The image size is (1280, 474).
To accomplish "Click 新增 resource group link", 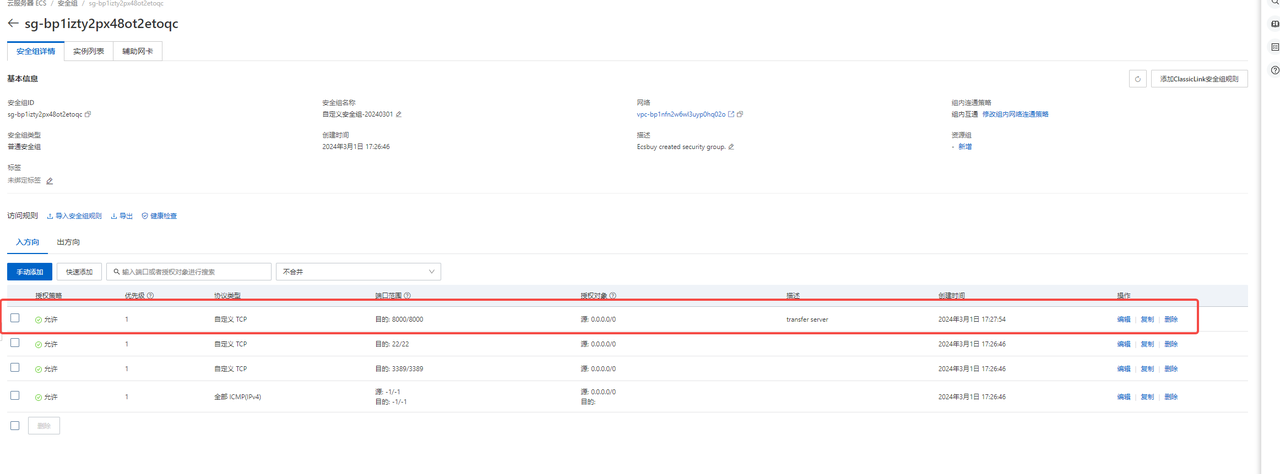I will (965, 147).
